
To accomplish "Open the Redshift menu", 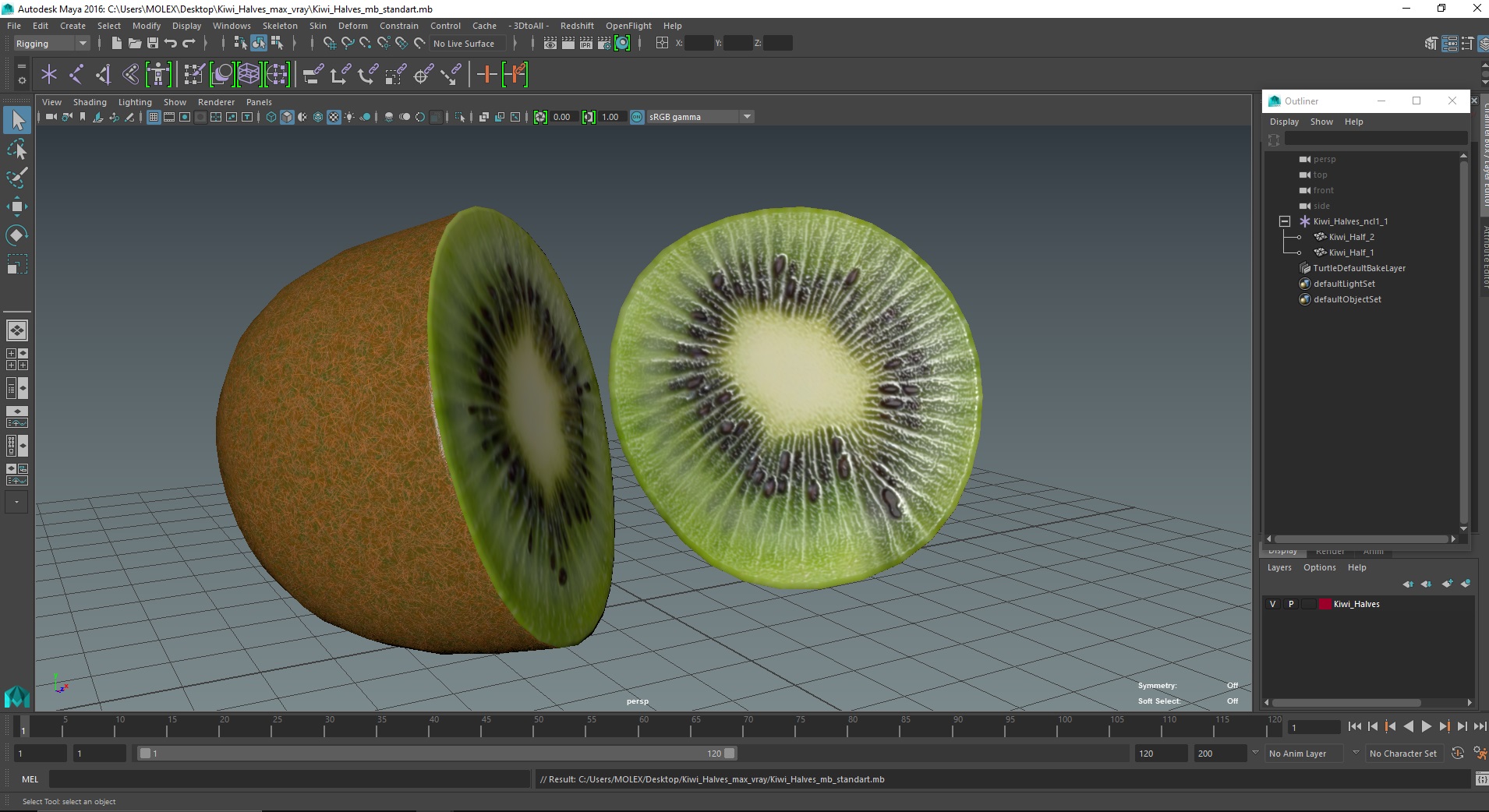I will coord(577,26).
